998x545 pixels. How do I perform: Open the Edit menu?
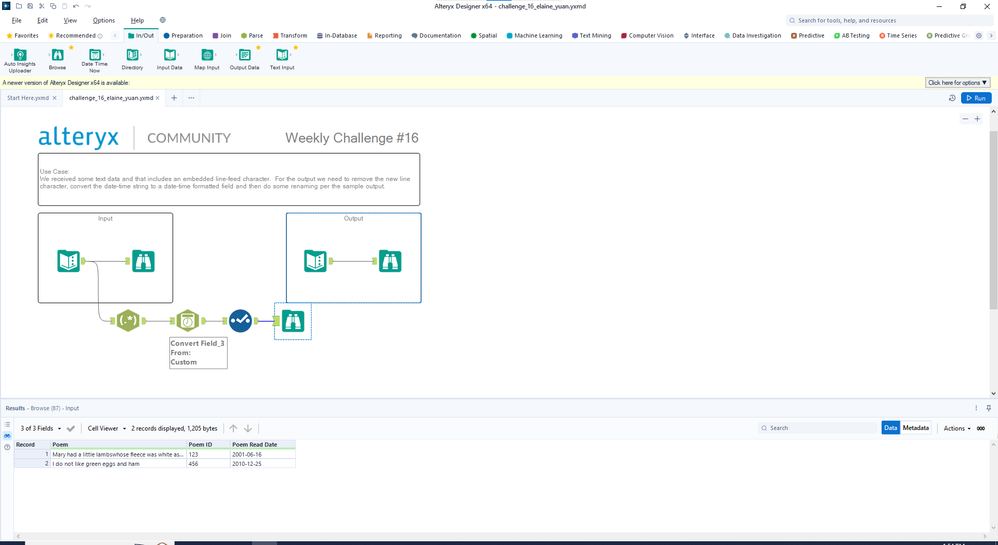coord(43,20)
